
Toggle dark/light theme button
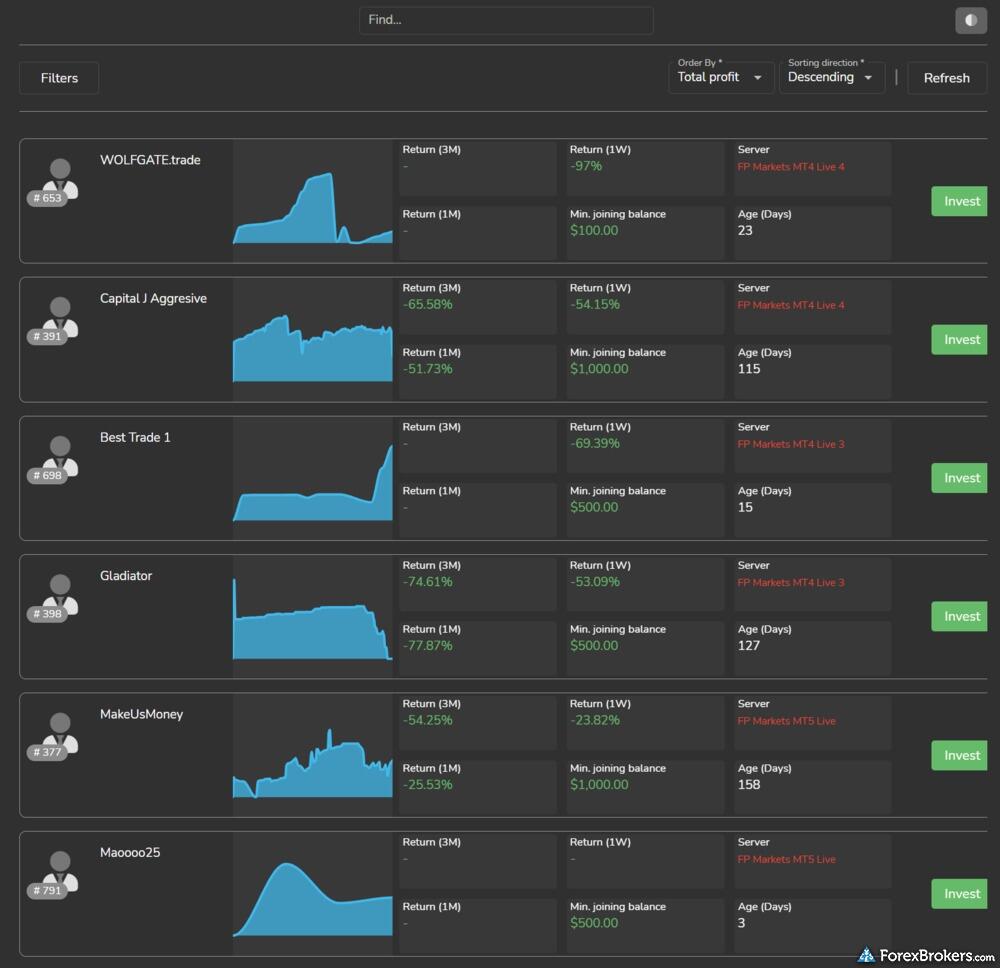970,20
